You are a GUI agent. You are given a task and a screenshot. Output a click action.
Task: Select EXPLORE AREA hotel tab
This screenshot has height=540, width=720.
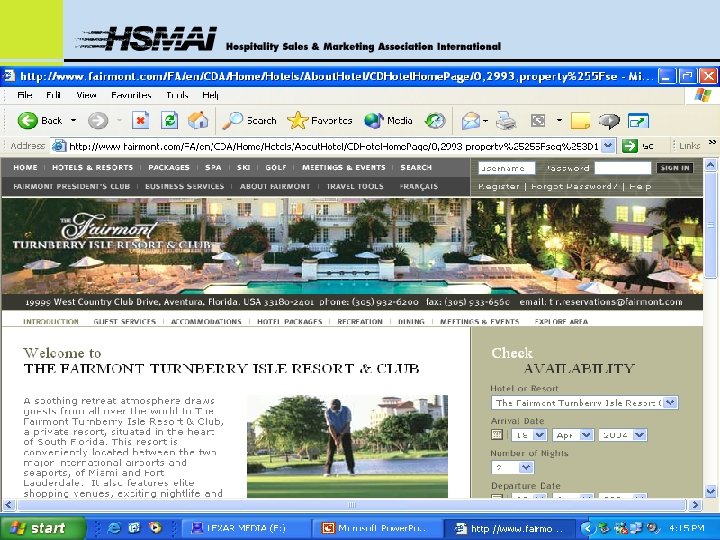(x=561, y=321)
